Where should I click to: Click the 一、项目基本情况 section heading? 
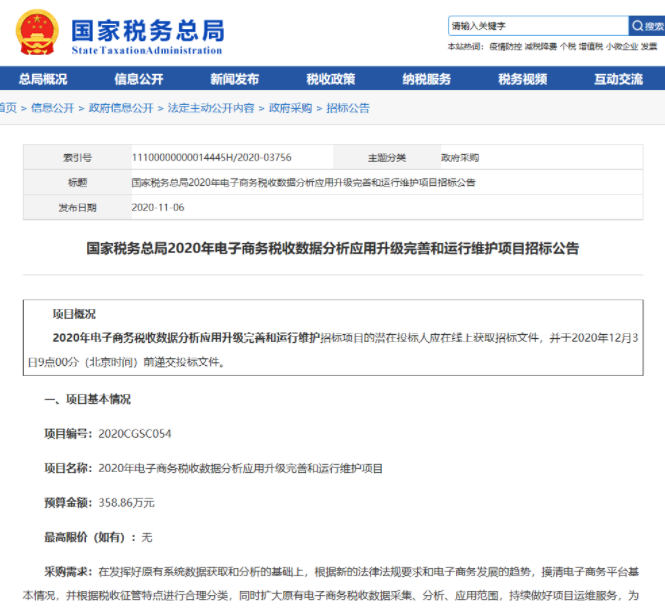pyautogui.click(x=87, y=399)
